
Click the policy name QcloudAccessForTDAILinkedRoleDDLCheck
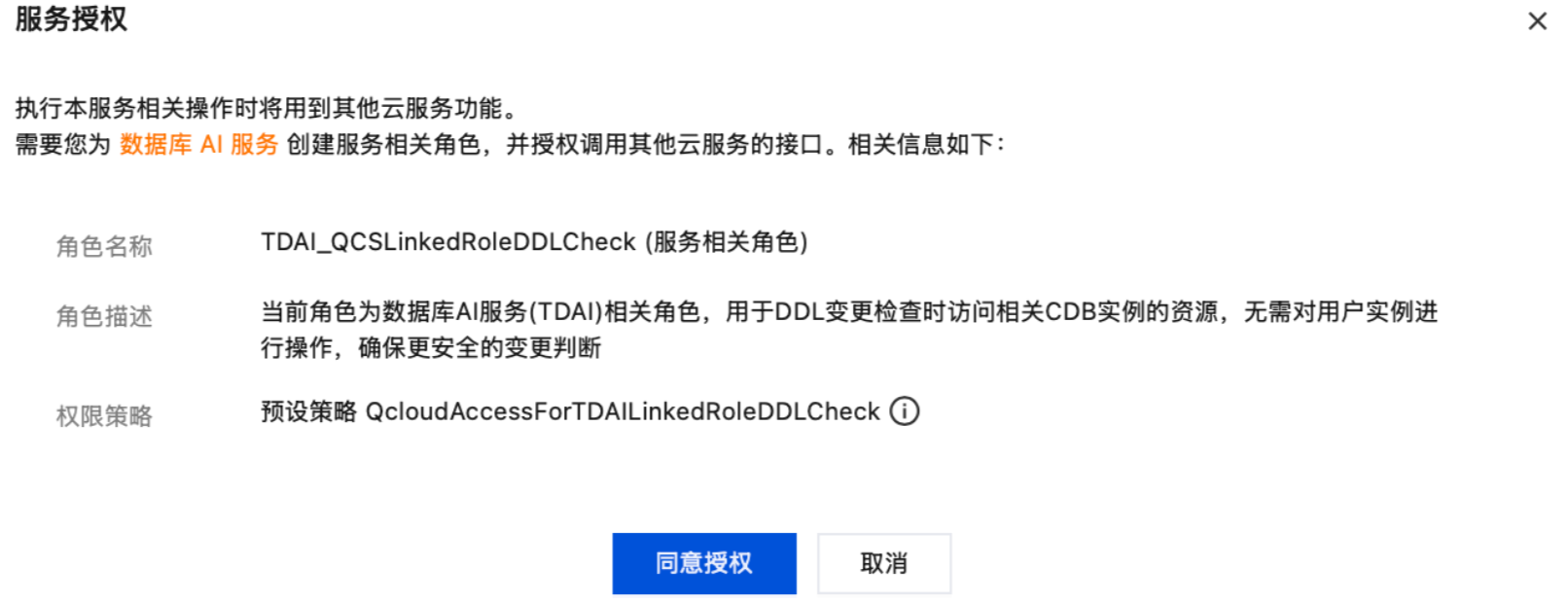click(623, 411)
